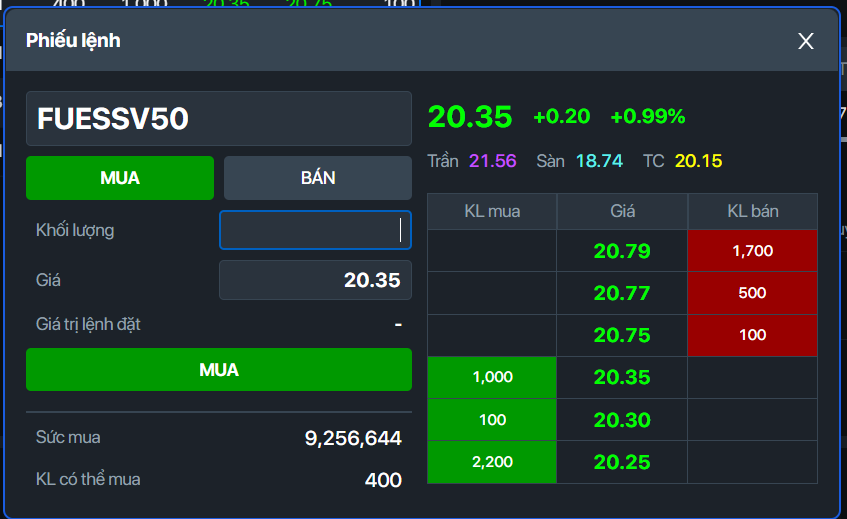Pick ask price 20.77 in order book
Screen dimensions: 847x519
[x=622, y=293]
